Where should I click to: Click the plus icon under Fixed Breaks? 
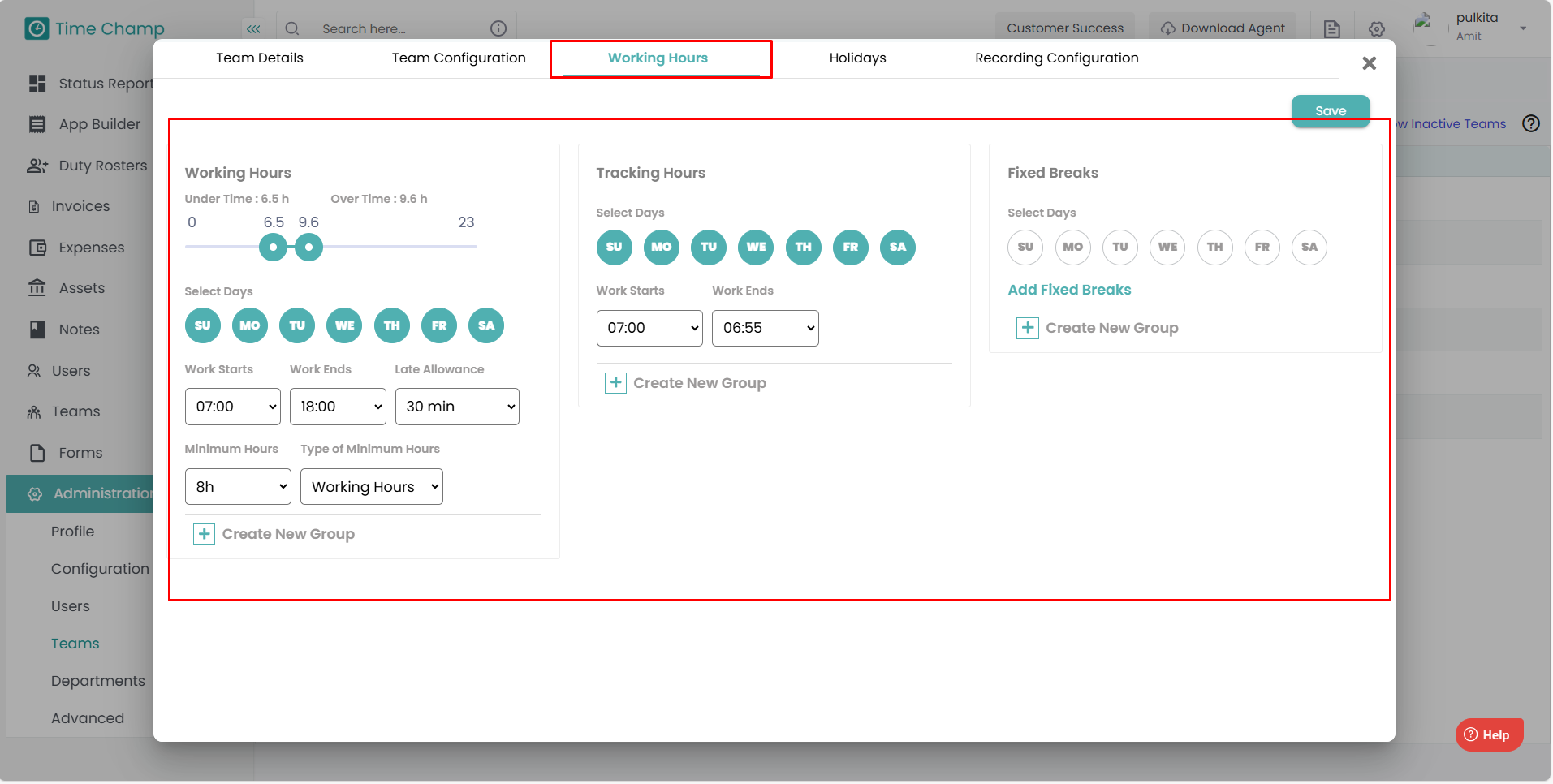click(1027, 328)
